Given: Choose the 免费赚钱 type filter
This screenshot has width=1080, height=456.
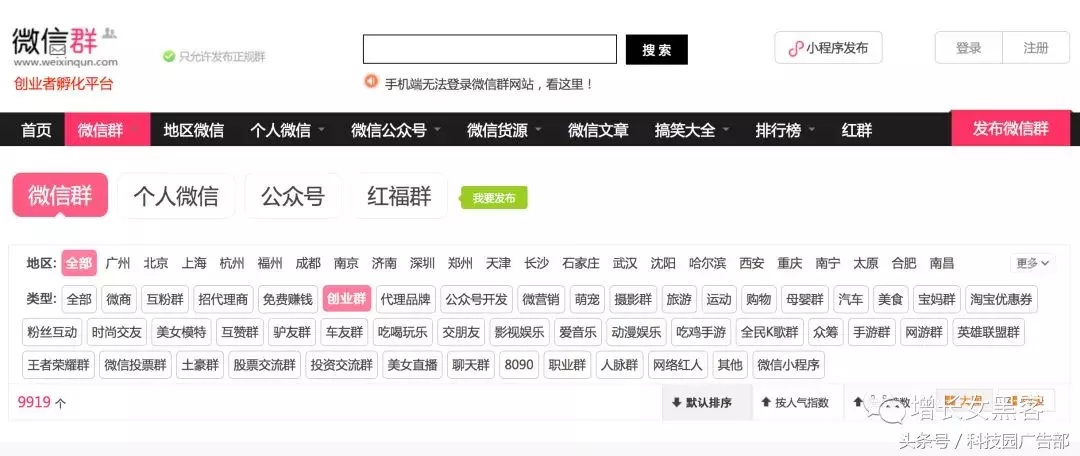Looking at the screenshot, I should tap(288, 300).
